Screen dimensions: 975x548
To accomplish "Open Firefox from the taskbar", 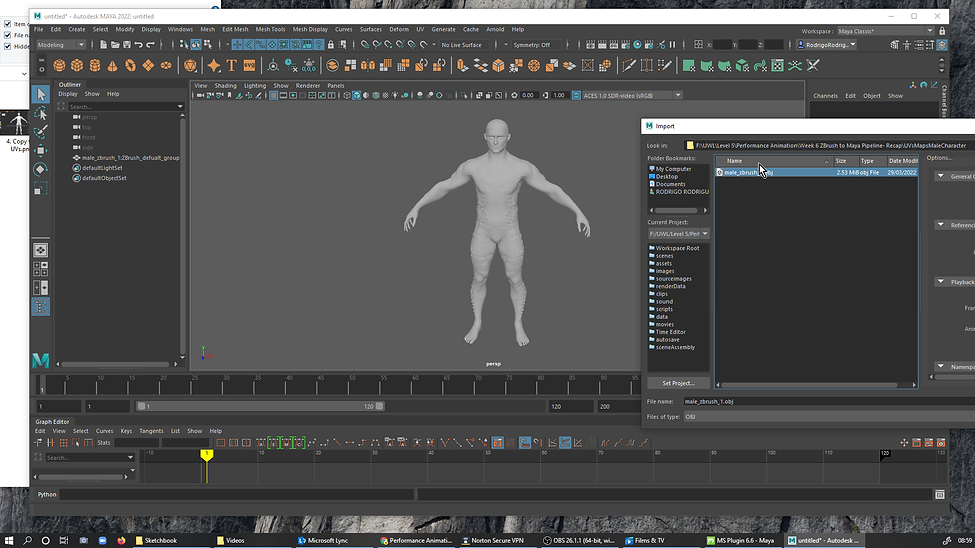I will point(121,541).
